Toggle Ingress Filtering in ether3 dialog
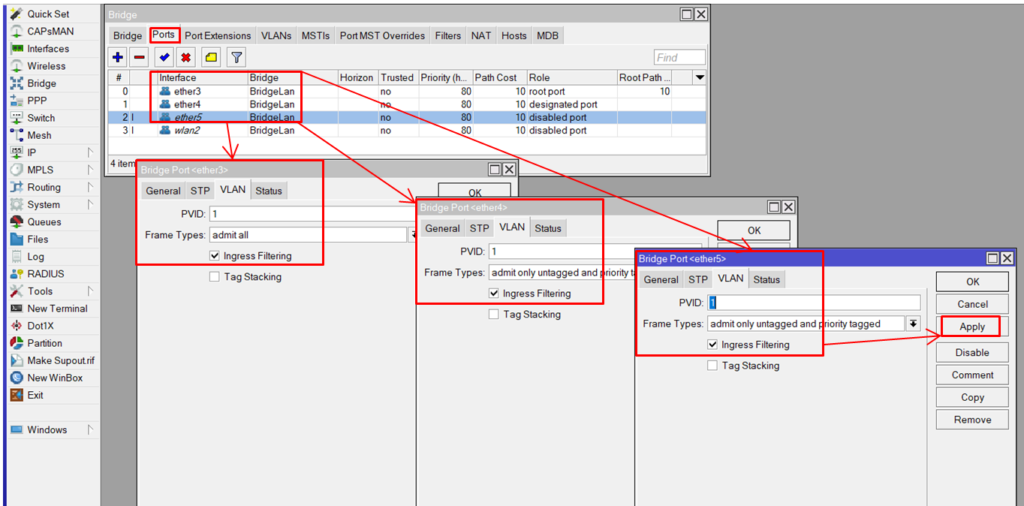 pyautogui.click(x=215, y=256)
